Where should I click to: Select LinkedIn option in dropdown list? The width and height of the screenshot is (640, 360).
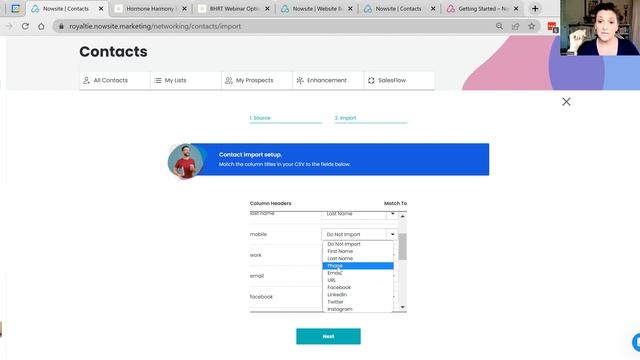tap(358, 295)
